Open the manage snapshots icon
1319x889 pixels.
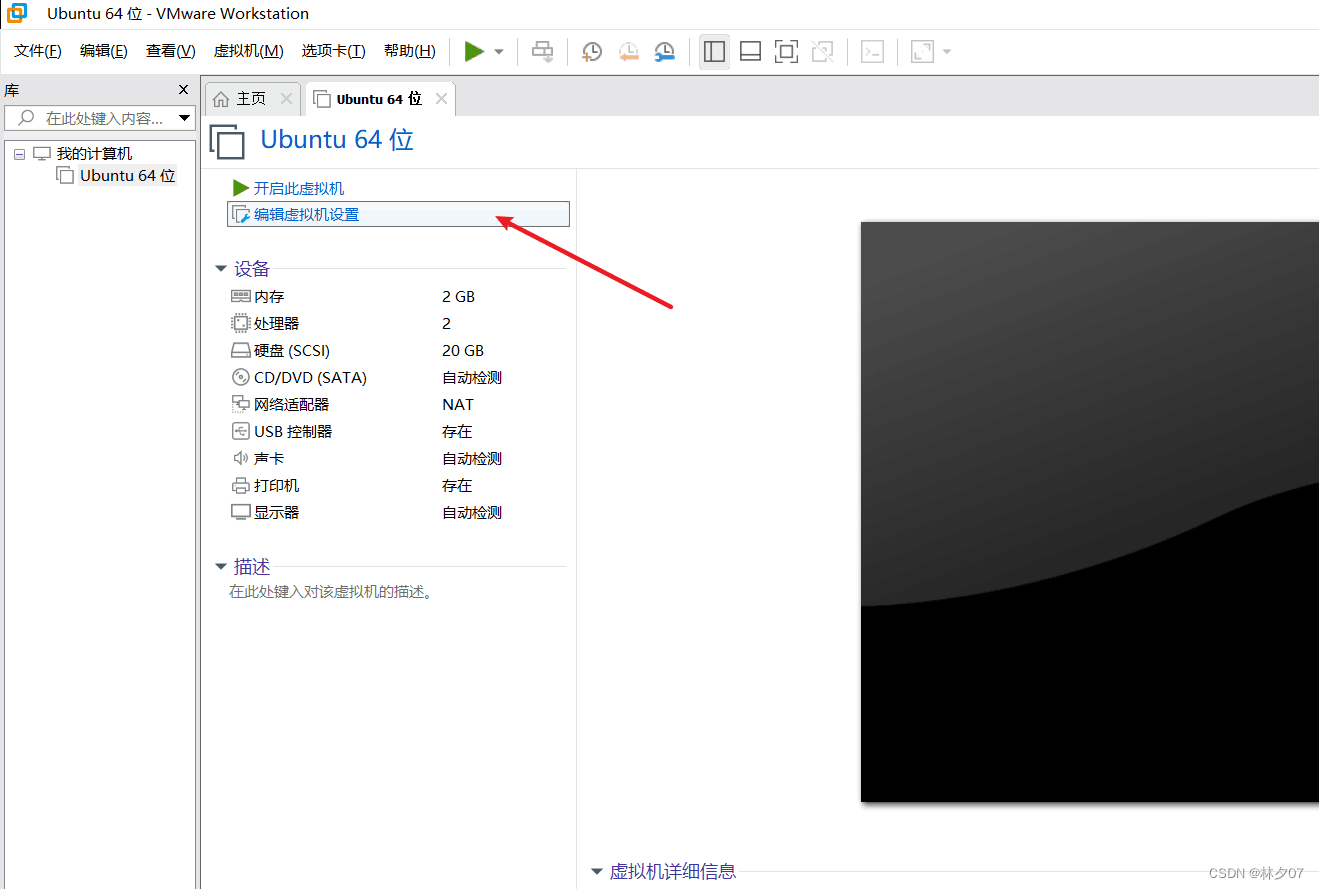point(664,51)
